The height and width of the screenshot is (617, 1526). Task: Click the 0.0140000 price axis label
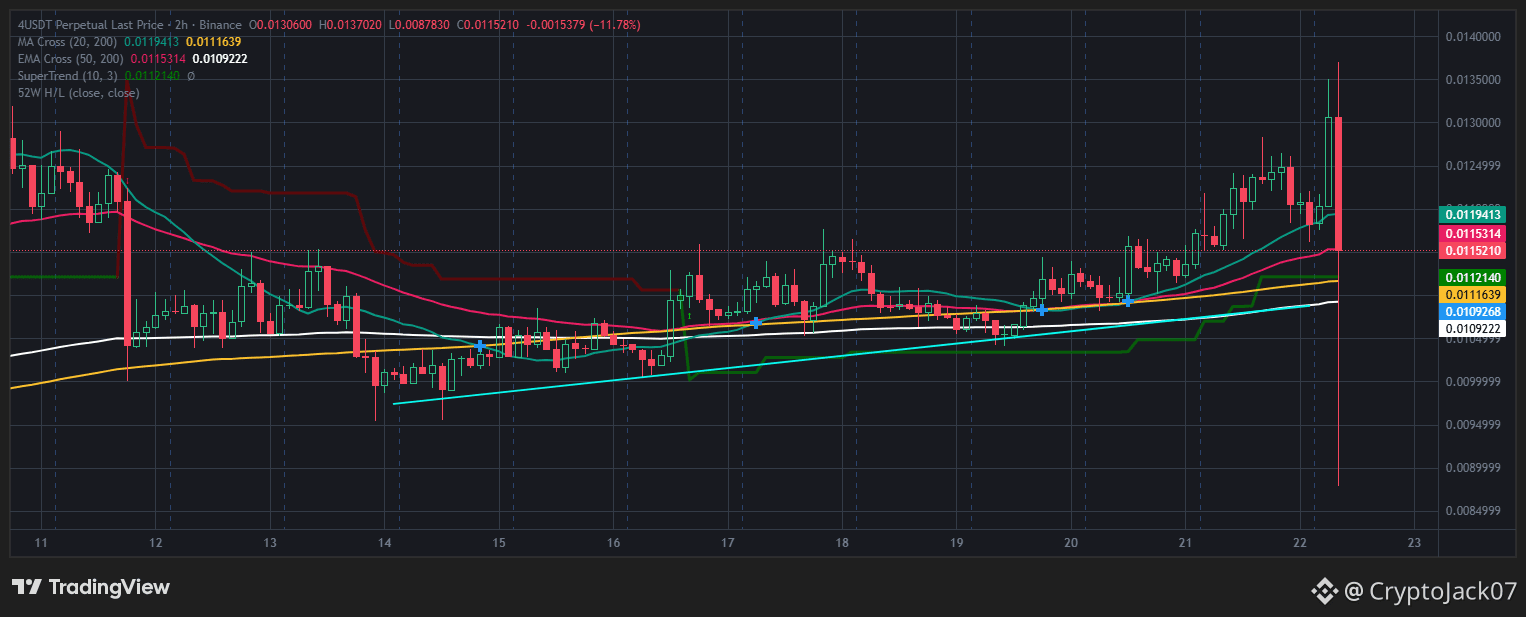click(x=1473, y=37)
